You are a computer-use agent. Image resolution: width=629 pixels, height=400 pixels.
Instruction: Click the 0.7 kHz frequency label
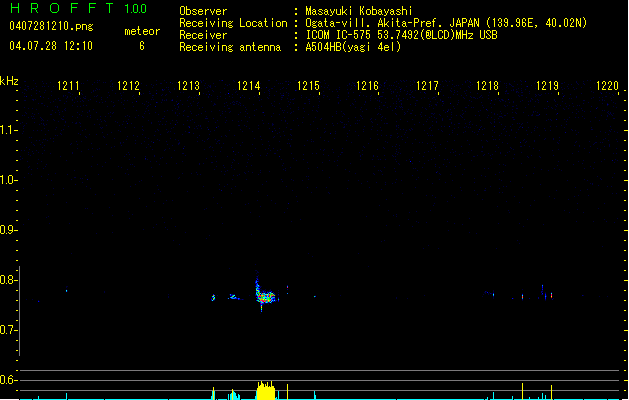pos(8,330)
